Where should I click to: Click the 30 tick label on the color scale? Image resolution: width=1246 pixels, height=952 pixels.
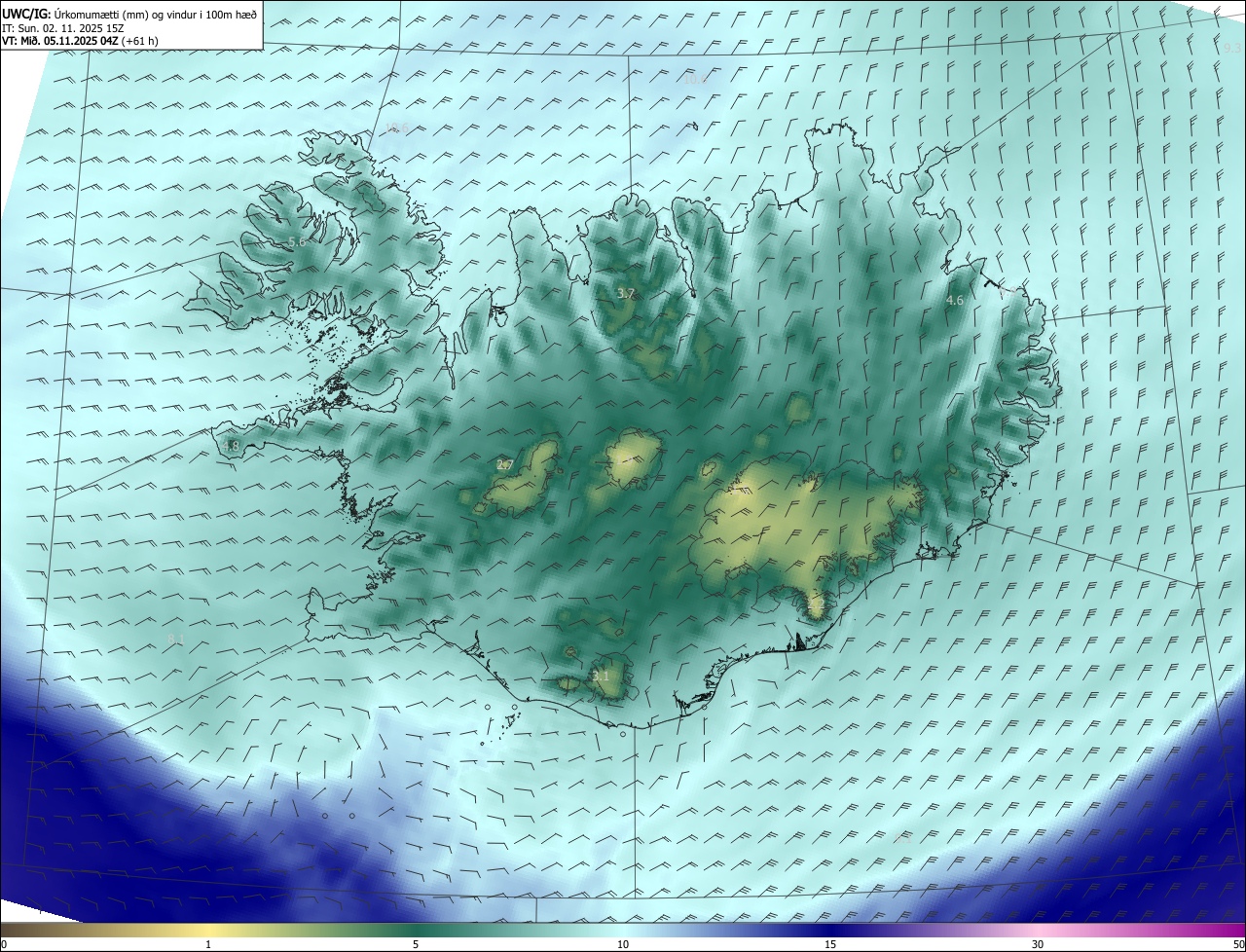tap(1038, 944)
